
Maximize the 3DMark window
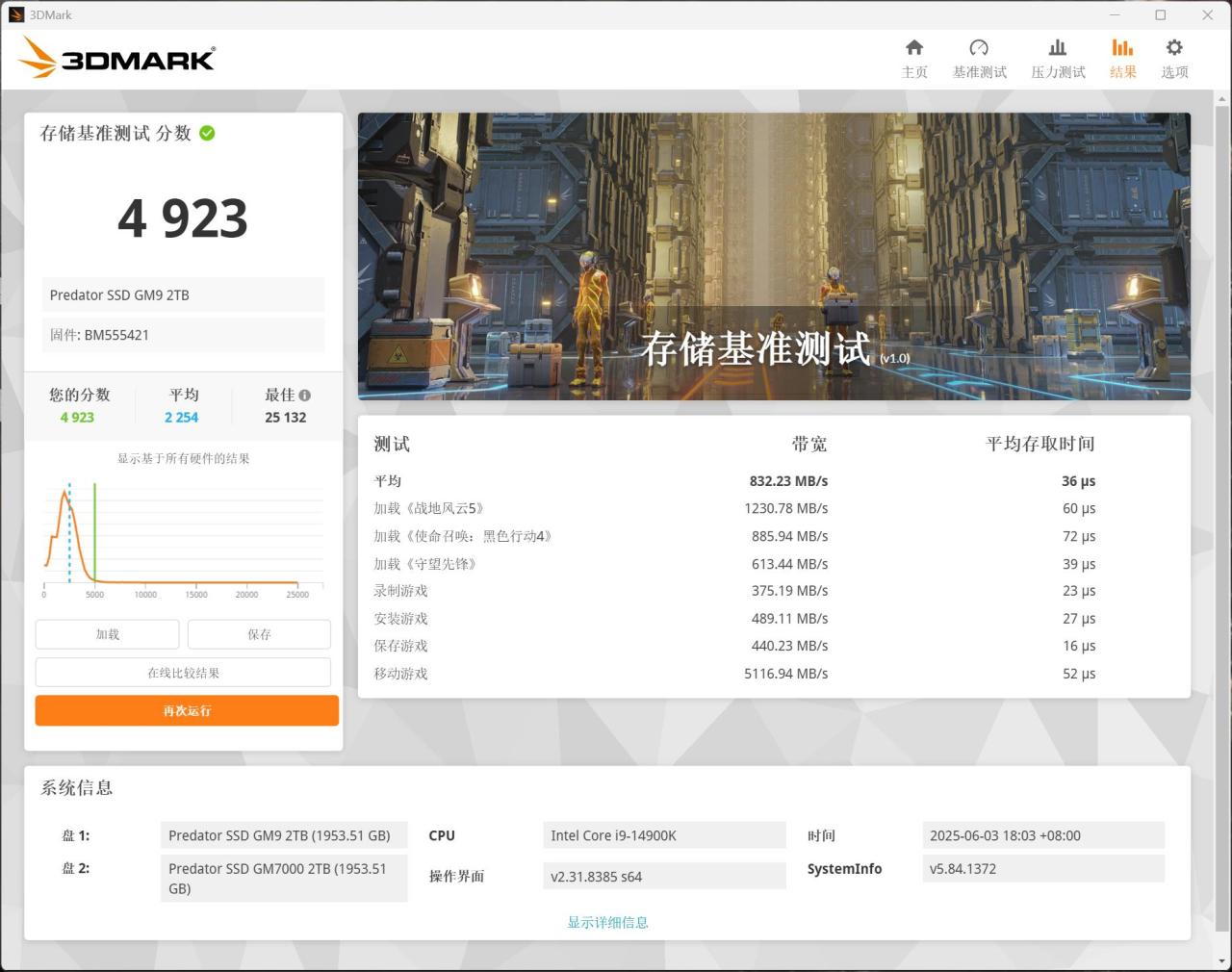[1161, 14]
